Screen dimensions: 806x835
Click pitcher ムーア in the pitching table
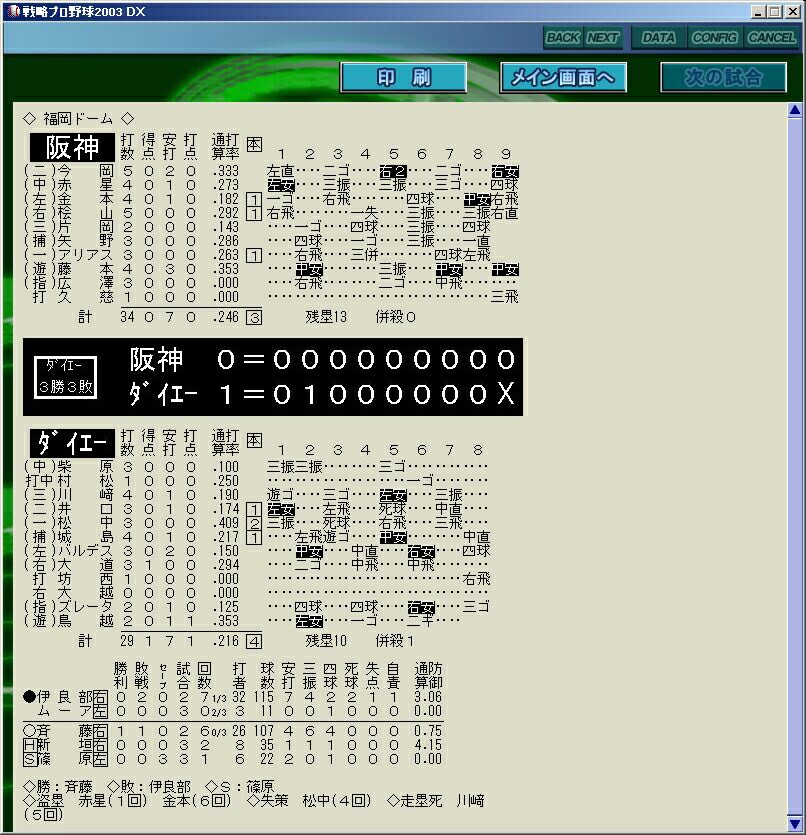pyautogui.click(x=65, y=711)
